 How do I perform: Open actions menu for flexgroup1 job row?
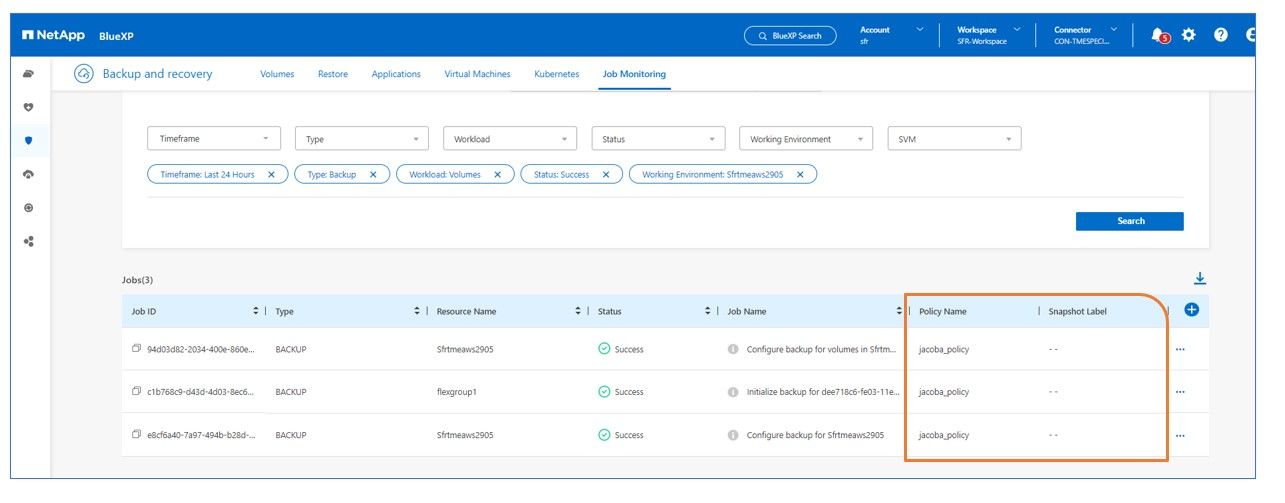point(1180,392)
